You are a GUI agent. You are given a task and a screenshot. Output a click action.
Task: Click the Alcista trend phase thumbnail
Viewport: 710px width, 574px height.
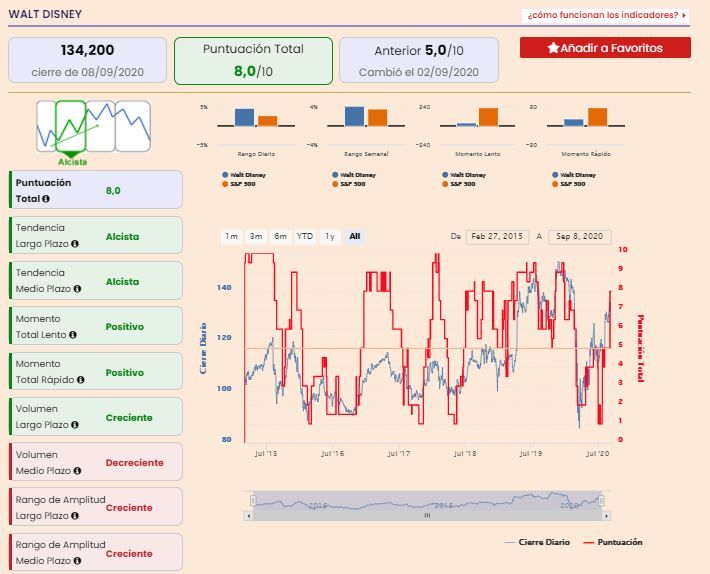(x=71, y=126)
